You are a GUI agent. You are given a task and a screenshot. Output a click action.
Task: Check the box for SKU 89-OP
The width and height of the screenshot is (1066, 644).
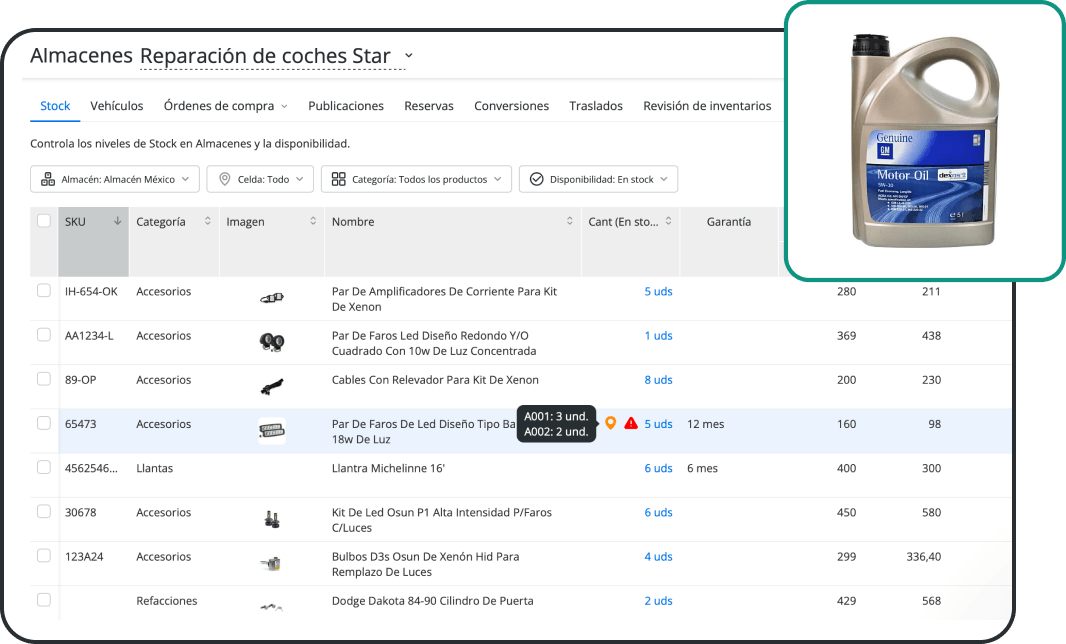(44, 379)
